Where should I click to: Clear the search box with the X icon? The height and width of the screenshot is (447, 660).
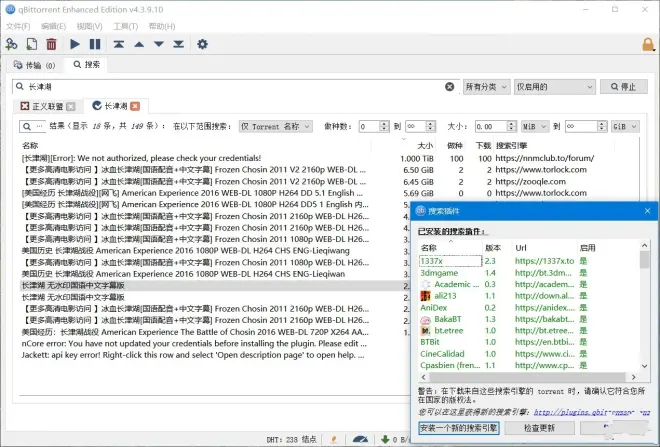tap(452, 87)
